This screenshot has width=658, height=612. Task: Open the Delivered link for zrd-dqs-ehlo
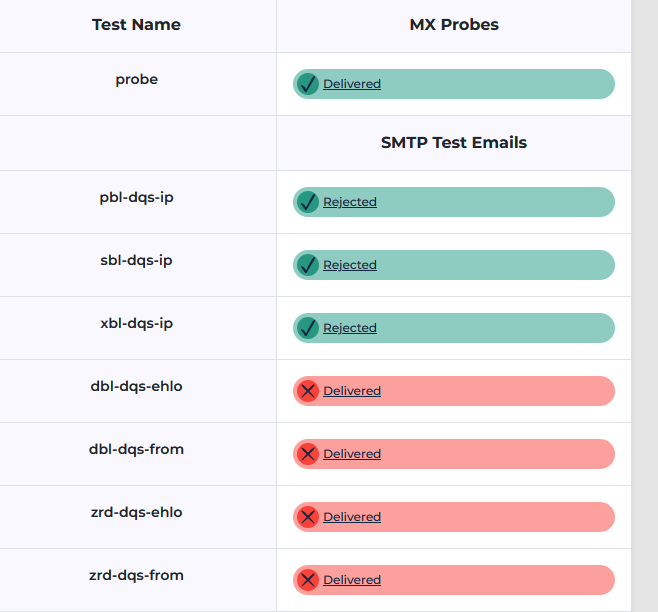[x=352, y=517]
